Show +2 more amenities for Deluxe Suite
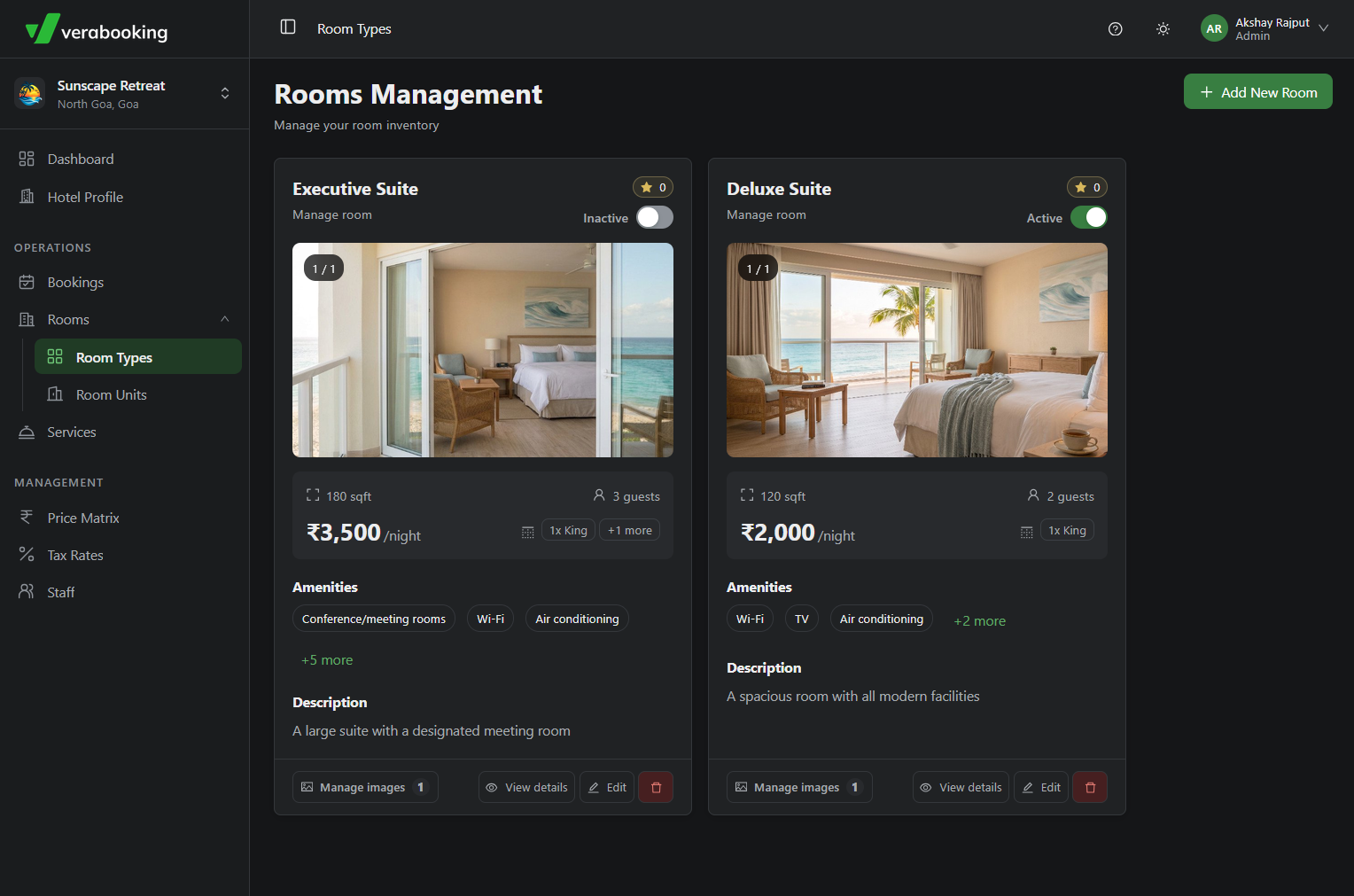Viewport: 1354px width, 896px height. pyautogui.click(x=979, y=621)
